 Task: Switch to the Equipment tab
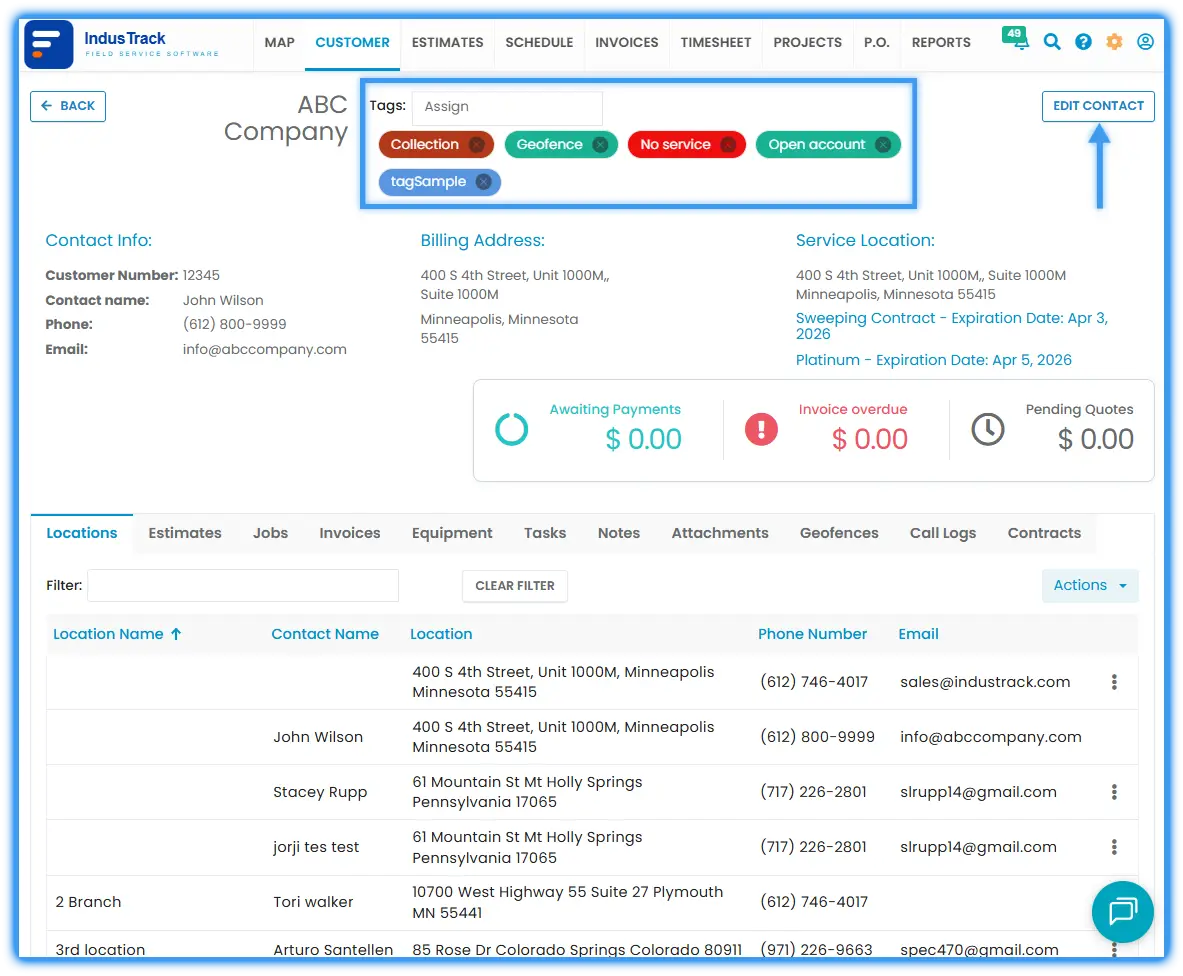tap(452, 533)
